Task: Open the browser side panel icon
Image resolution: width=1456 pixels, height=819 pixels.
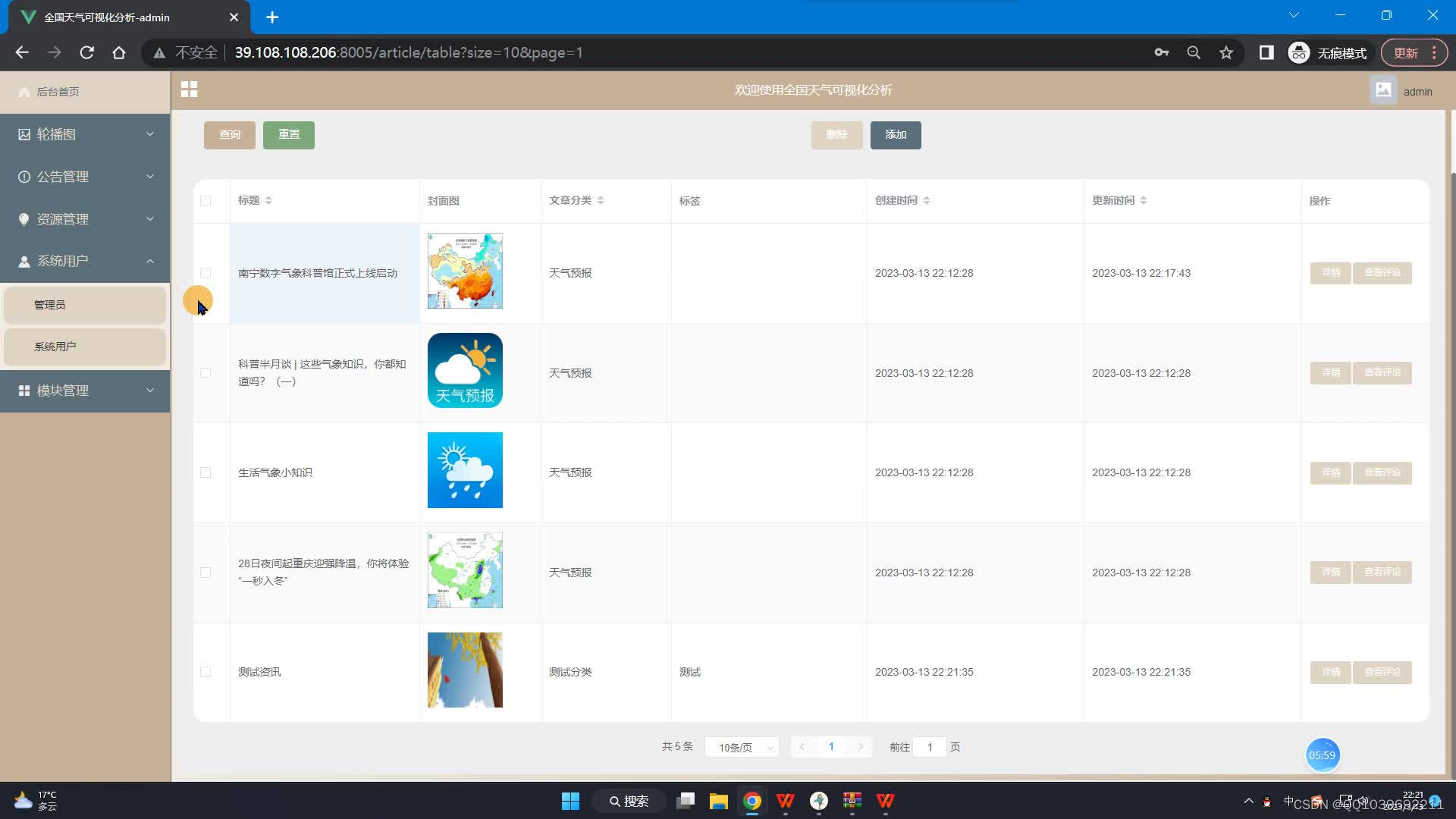Action: tap(1266, 52)
